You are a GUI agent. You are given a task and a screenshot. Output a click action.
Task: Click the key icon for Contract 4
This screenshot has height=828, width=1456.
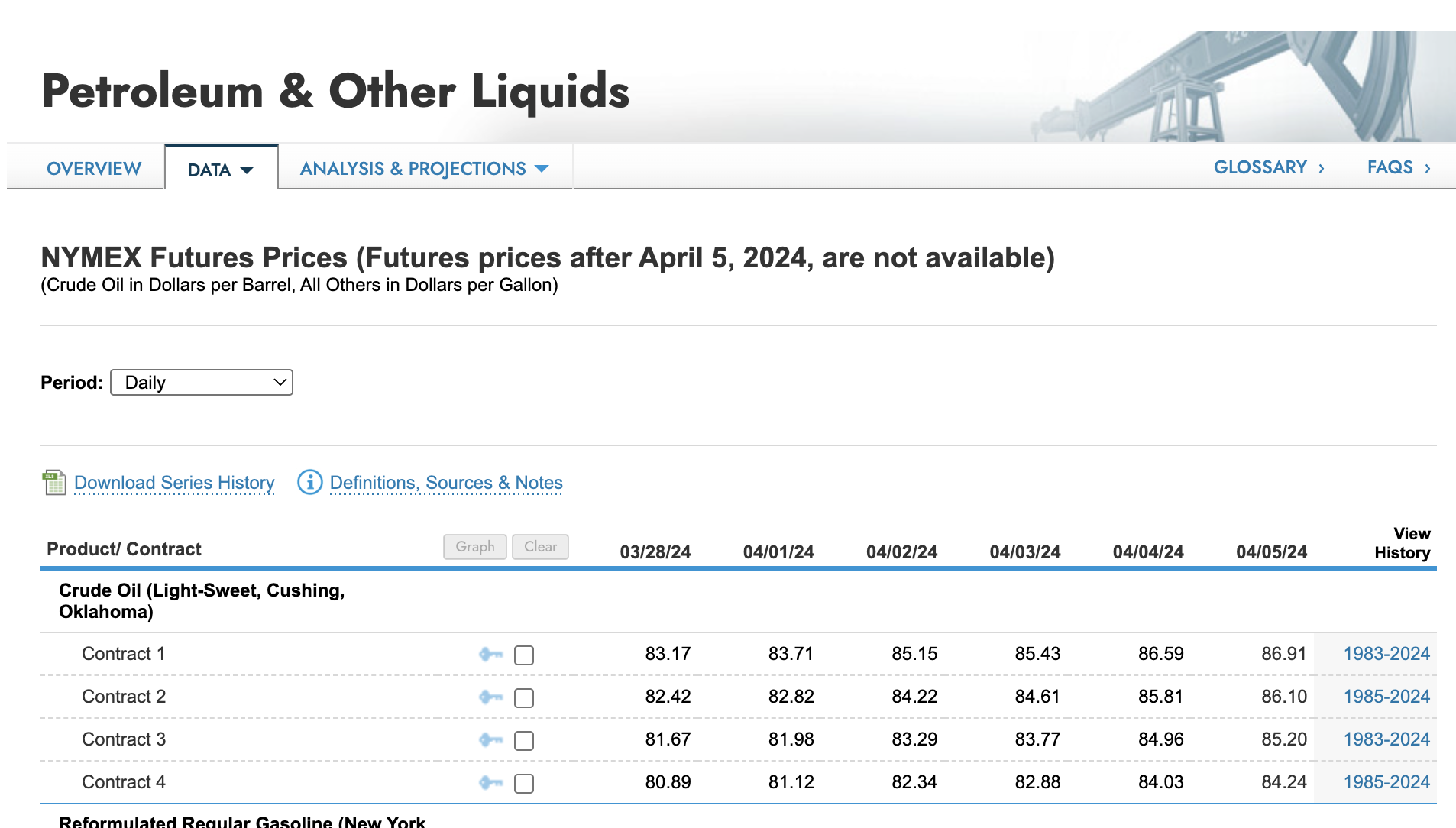click(x=490, y=783)
